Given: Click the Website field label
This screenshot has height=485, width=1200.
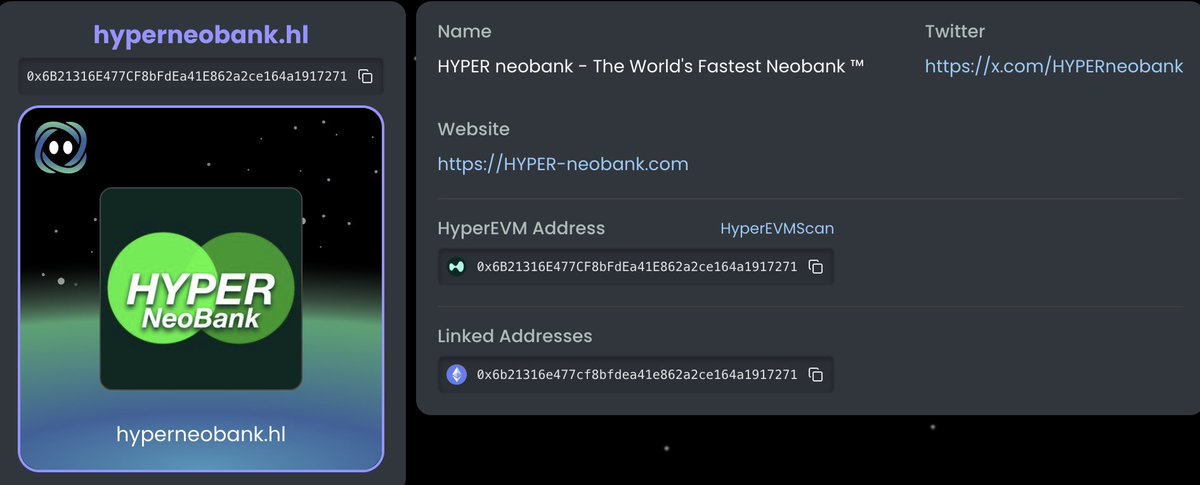Looking at the screenshot, I should click(x=474, y=129).
